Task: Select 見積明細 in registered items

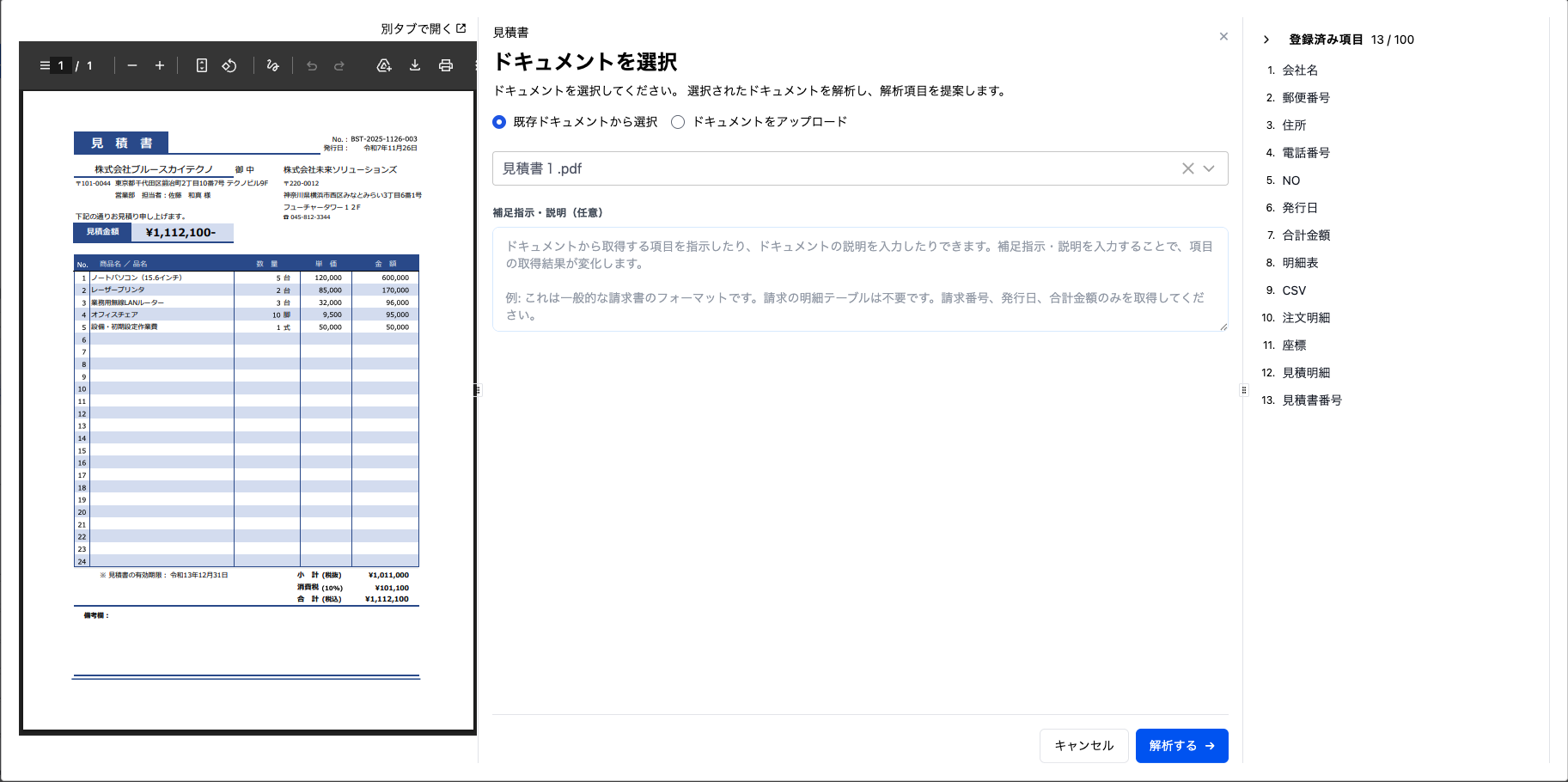Action: (x=1306, y=373)
